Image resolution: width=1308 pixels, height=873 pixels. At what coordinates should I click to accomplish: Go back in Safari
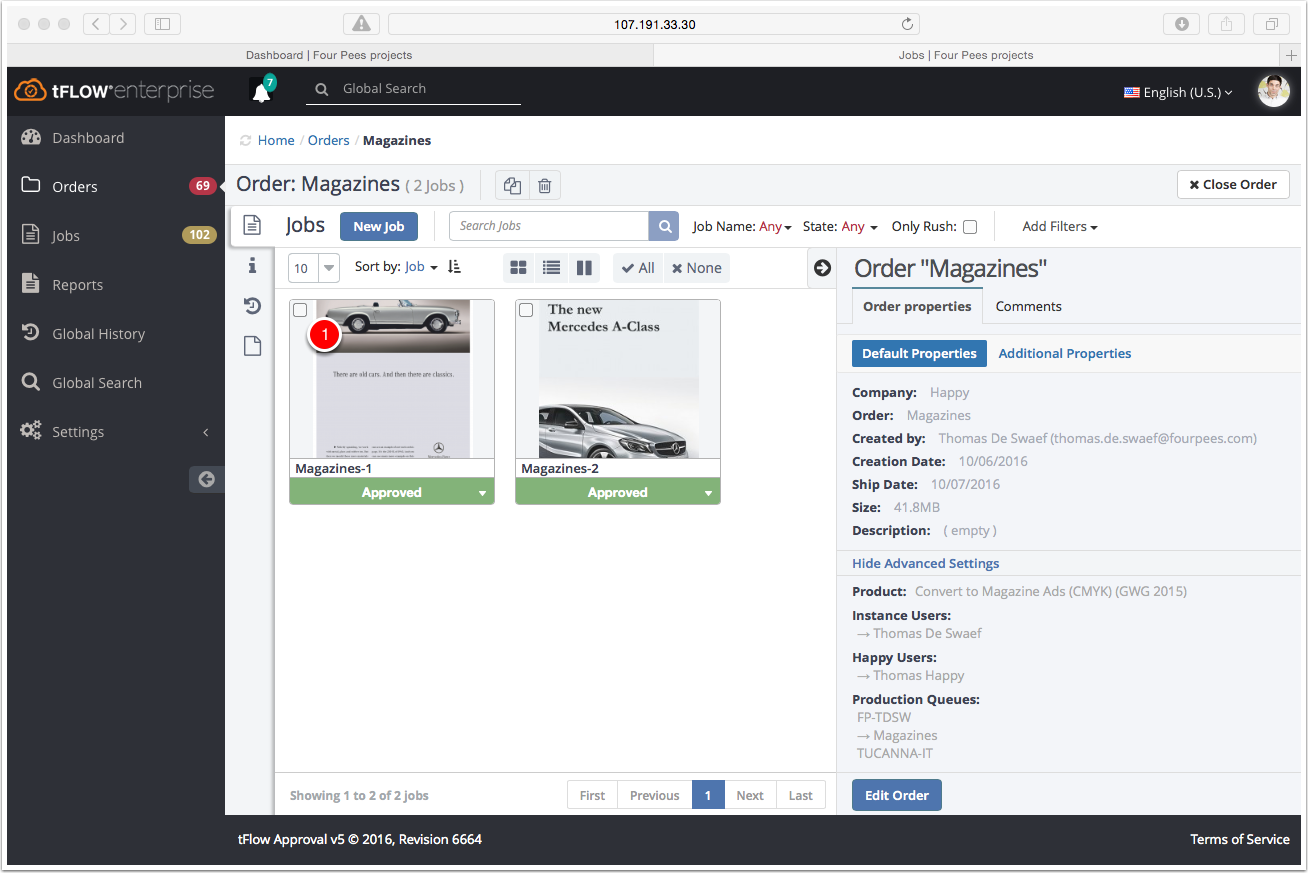pos(96,24)
